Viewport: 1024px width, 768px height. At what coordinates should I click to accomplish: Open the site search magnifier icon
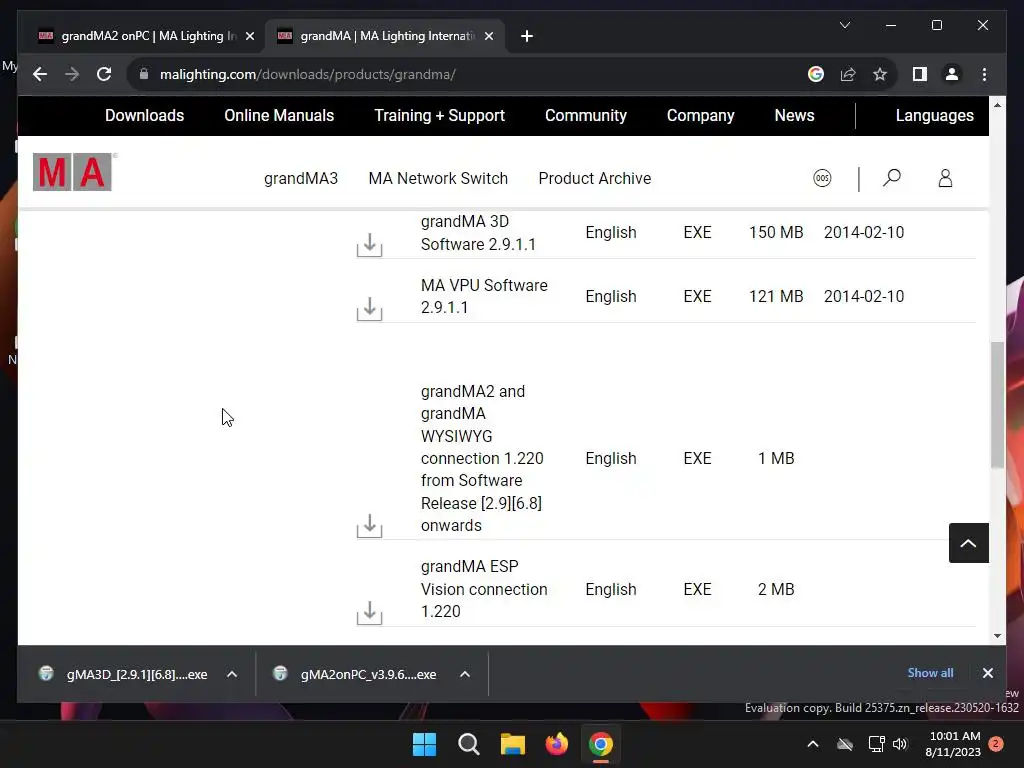pos(891,178)
